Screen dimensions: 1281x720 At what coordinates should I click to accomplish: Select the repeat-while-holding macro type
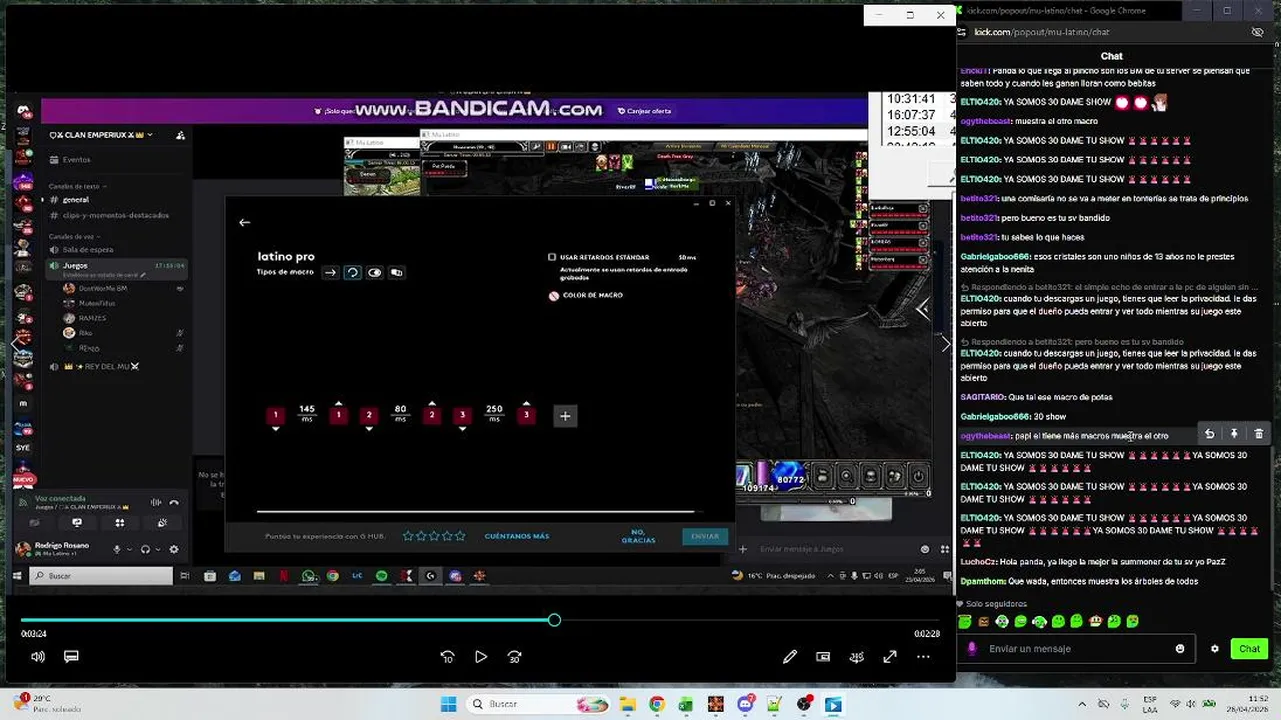(352, 272)
